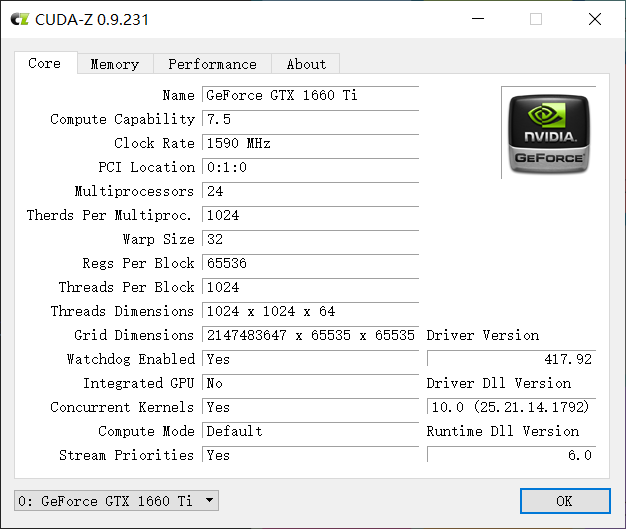626x529 pixels.
Task: Click Driver Dll Version value 10.0 (25.21.14.1792)
Action: pyautogui.click(x=511, y=406)
